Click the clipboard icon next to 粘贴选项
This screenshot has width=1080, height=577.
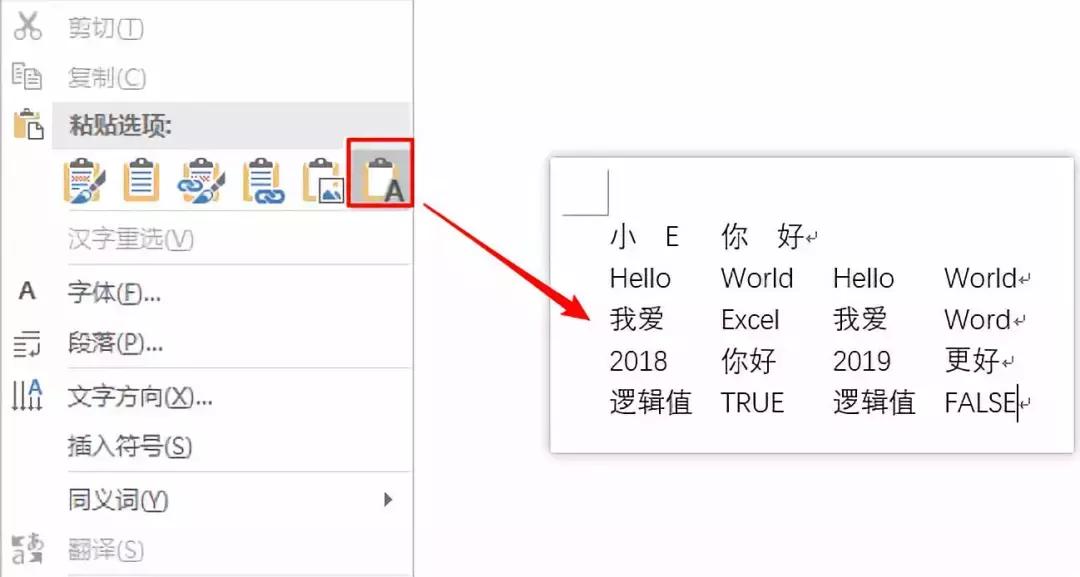point(27,122)
